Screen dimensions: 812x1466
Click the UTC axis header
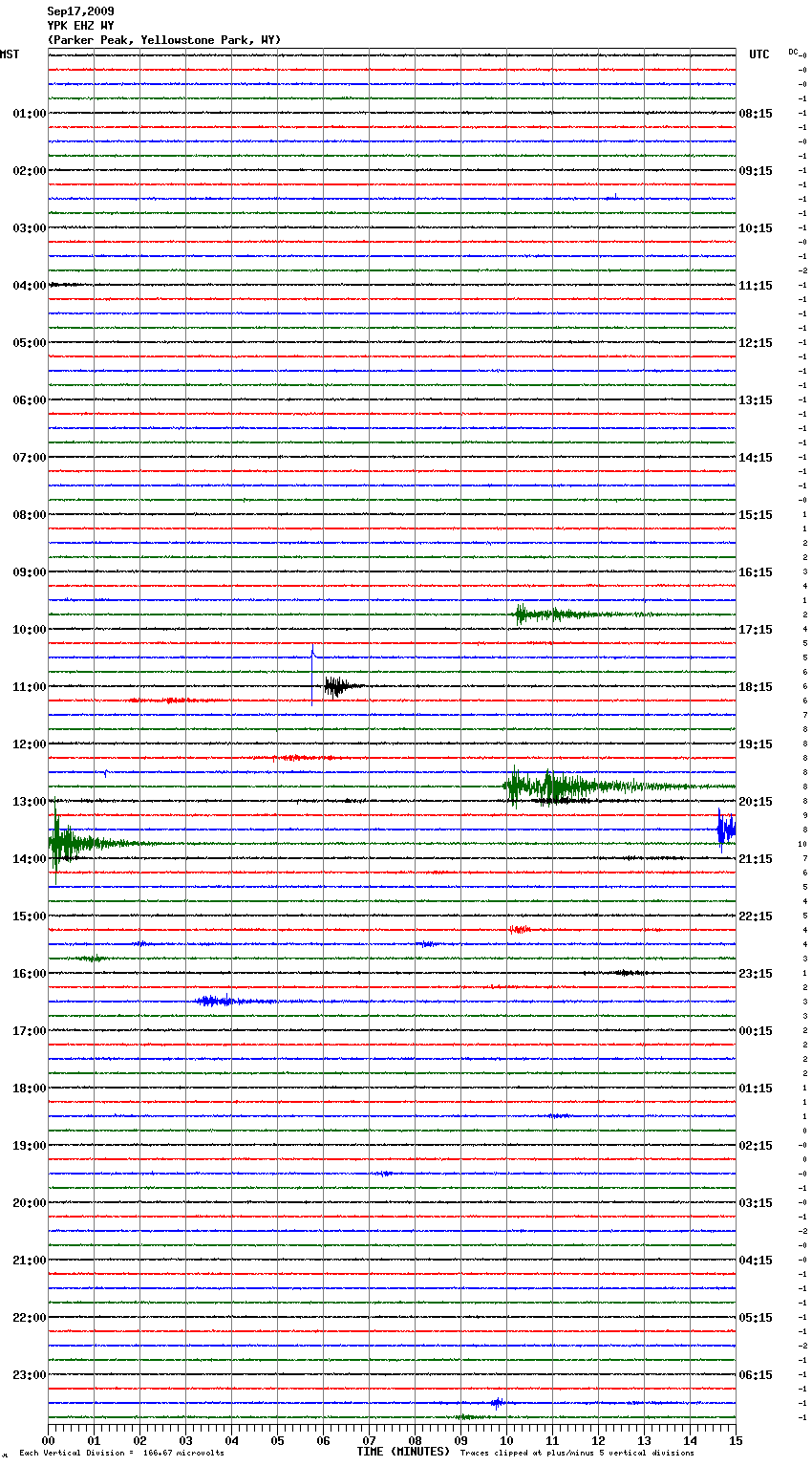[759, 54]
